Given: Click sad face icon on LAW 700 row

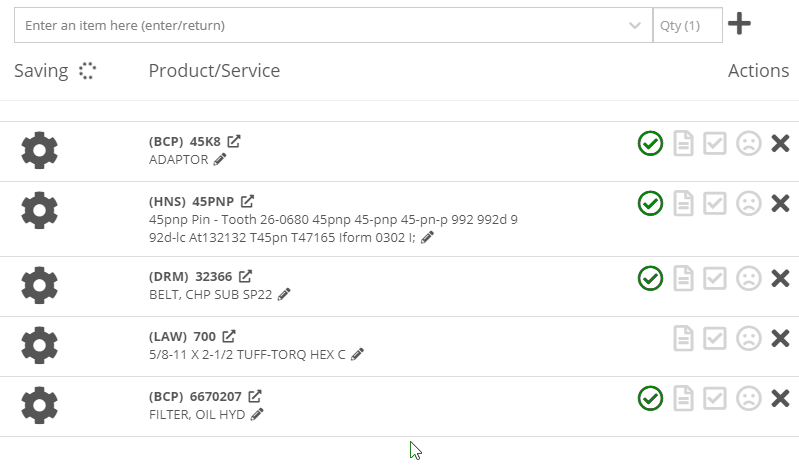Looking at the screenshot, I should tap(749, 338).
